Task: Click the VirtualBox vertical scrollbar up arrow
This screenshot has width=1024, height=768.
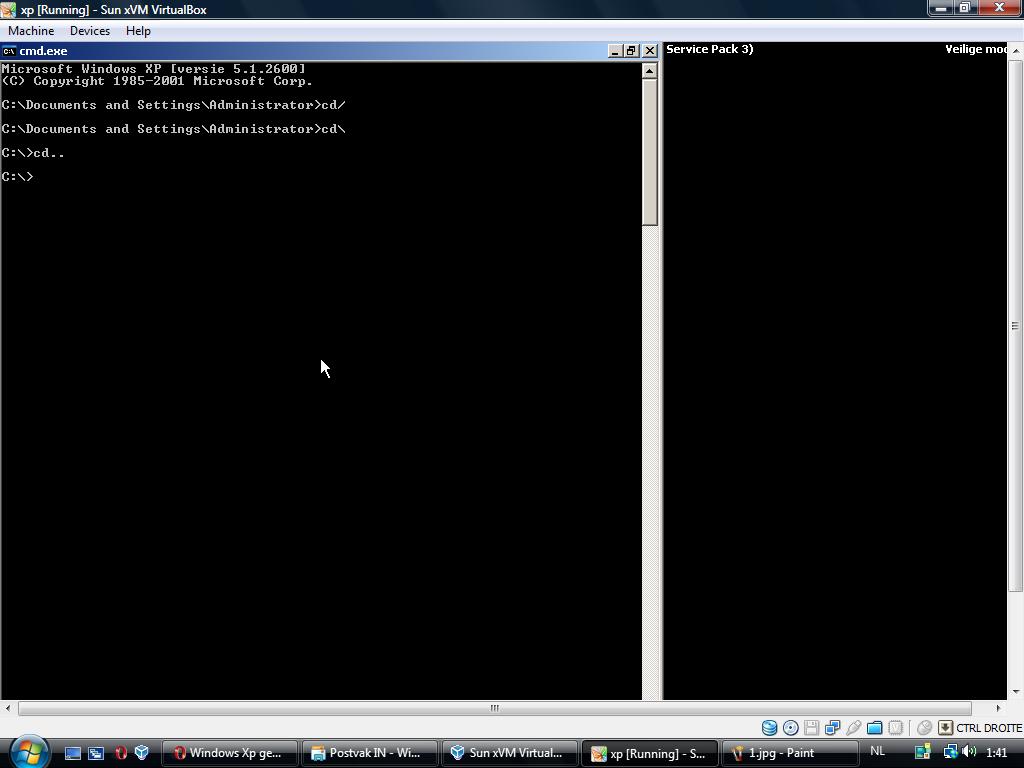Action: pyautogui.click(x=1016, y=50)
